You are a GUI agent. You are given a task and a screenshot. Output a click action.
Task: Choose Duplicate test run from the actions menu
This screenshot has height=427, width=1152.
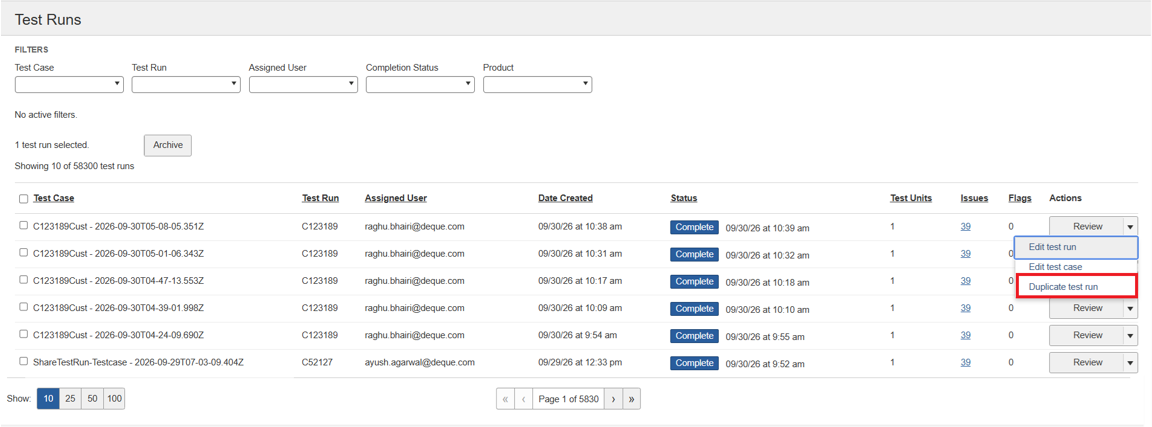point(1076,287)
